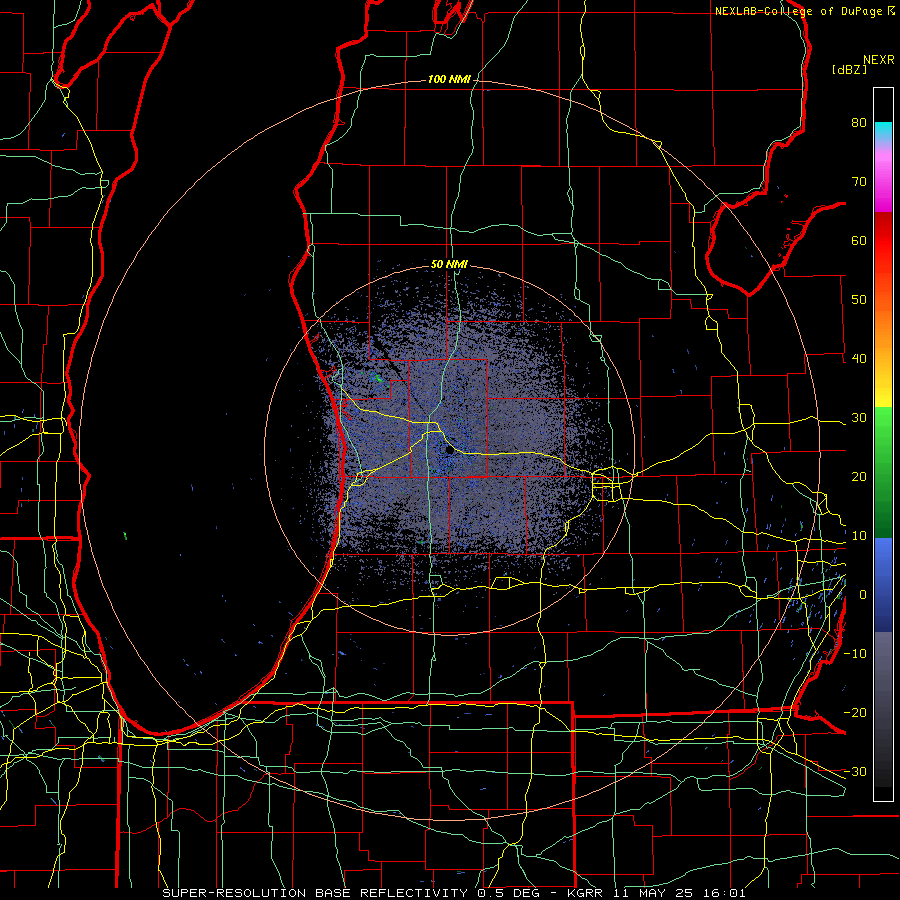The height and width of the screenshot is (900, 900).
Task: Click the dBZ unit label above color scale
Action: click(850, 70)
